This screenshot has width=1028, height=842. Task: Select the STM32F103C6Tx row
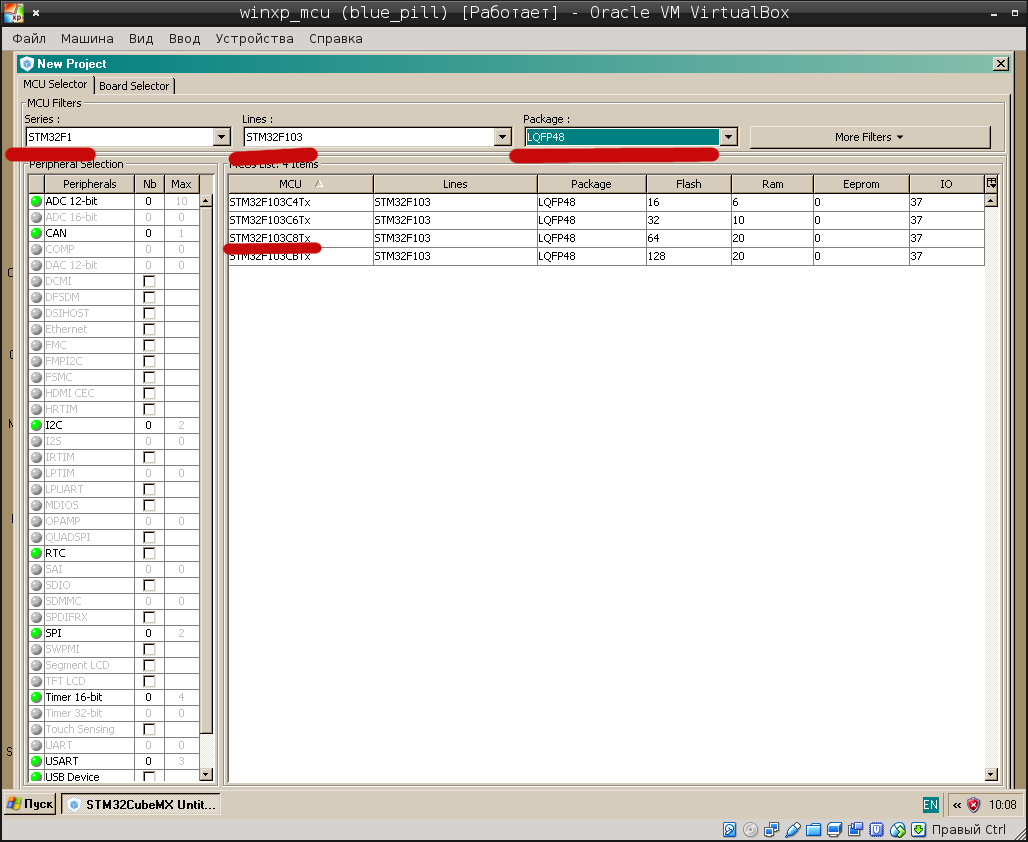606,220
